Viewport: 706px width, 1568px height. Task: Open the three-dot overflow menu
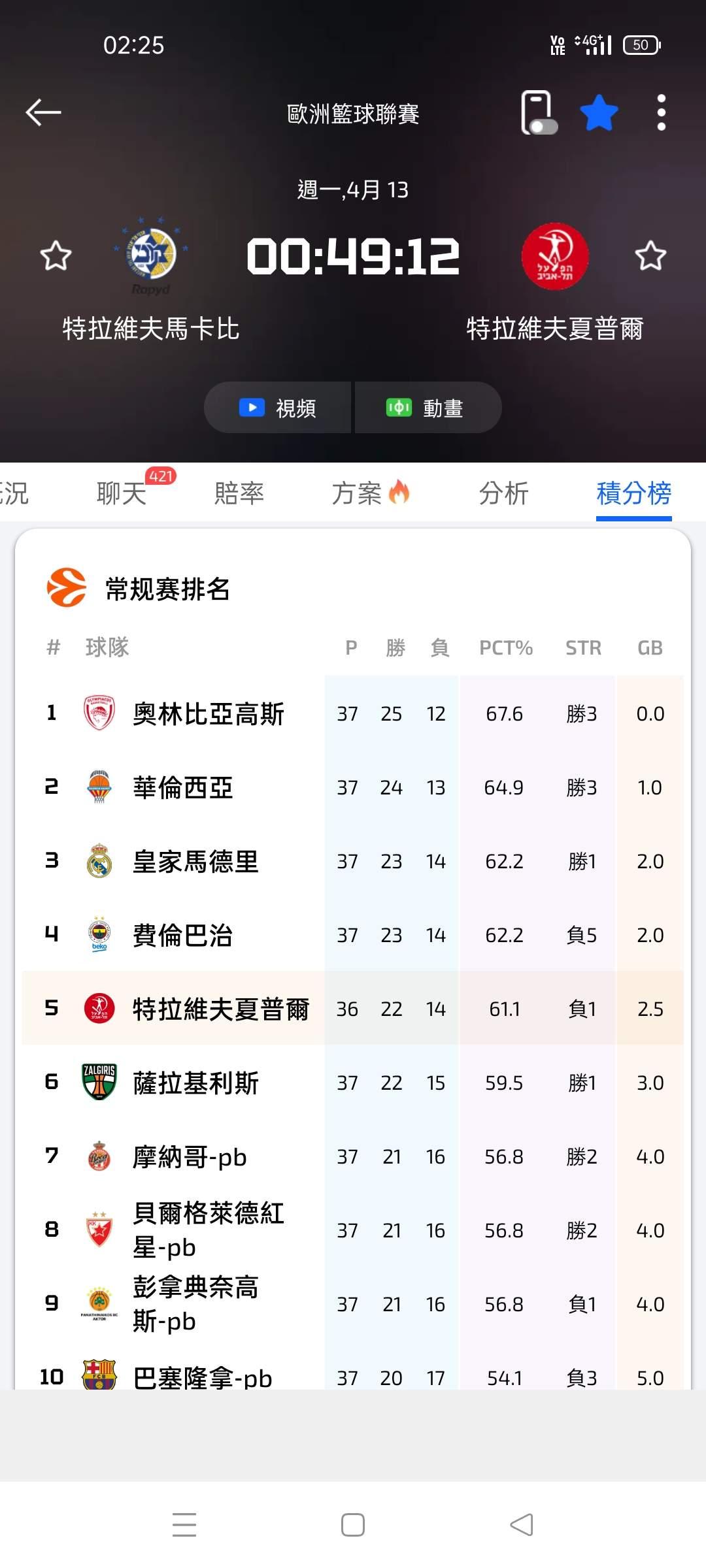pos(661,113)
